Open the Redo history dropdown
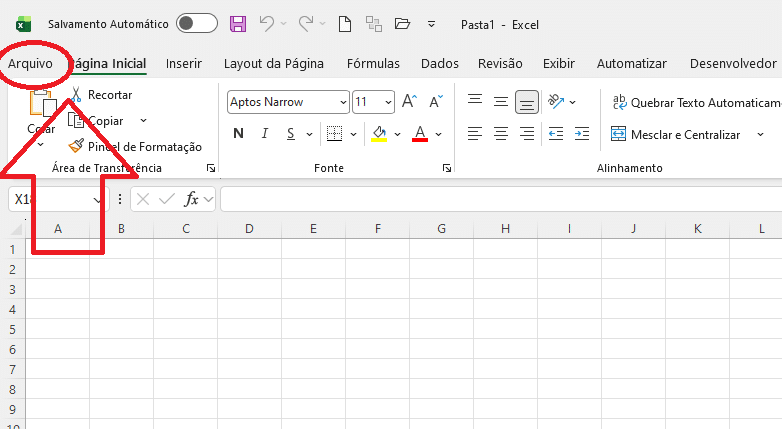This screenshot has height=429, width=782. click(322, 23)
